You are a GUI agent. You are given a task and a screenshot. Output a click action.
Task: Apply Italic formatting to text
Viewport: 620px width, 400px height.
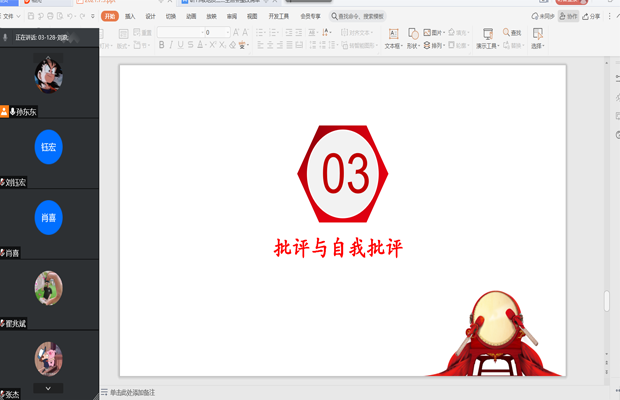(x=171, y=45)
